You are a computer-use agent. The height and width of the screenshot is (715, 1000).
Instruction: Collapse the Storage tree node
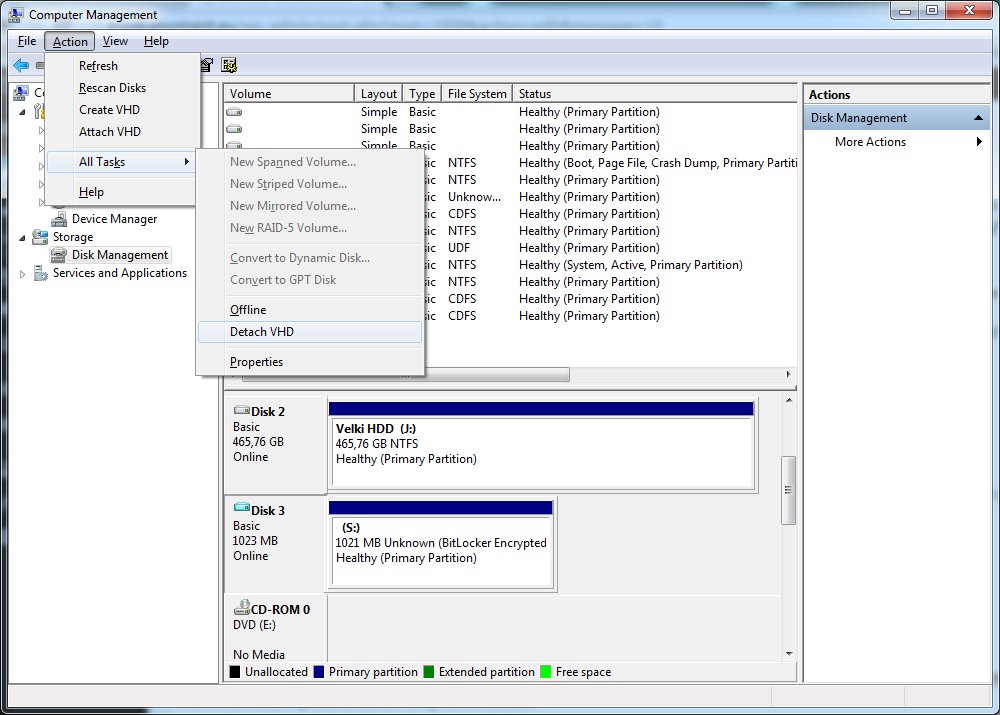point(23,237)
